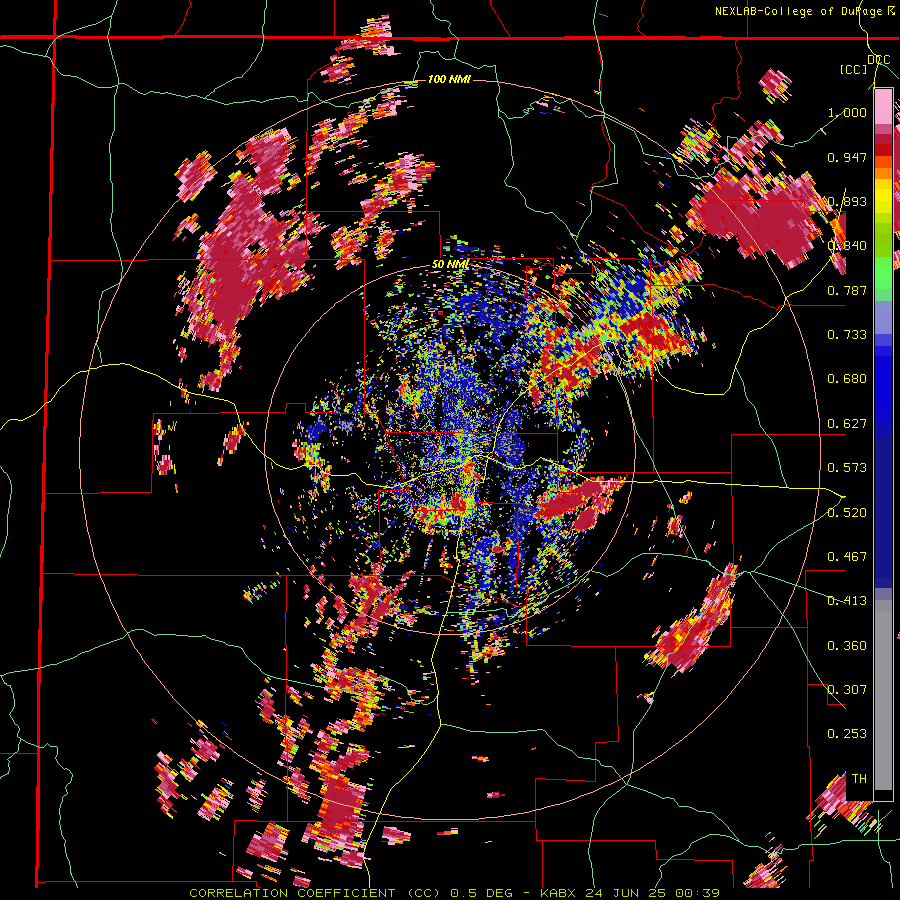Select the 0.573 legend value
This screenshot has height=900, width=900.
point(847,468)
